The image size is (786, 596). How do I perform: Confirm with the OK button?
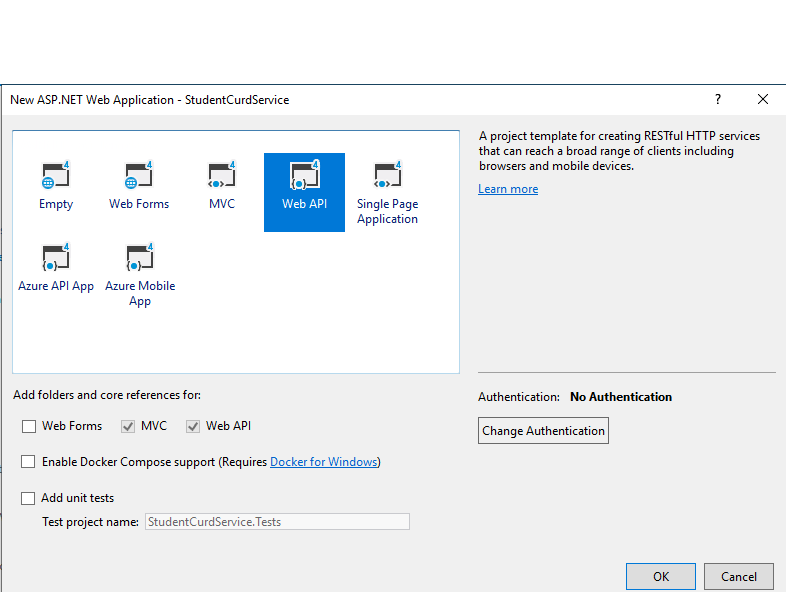pos(661,576)
